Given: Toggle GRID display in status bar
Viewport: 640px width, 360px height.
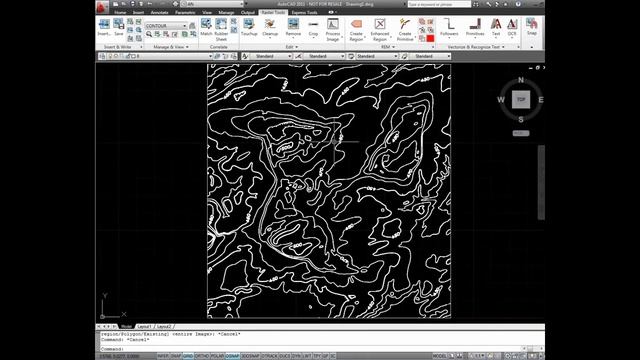Looking at the screenshot, I should coord(188,356).
